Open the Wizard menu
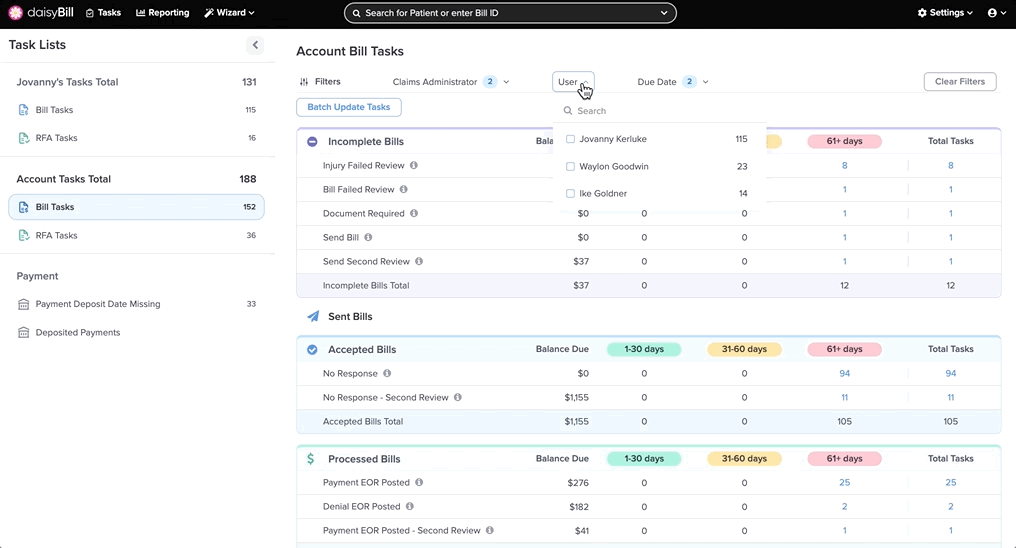This screenshot has height=548, width=1016. pyautogui.click(x=229, y=13)
